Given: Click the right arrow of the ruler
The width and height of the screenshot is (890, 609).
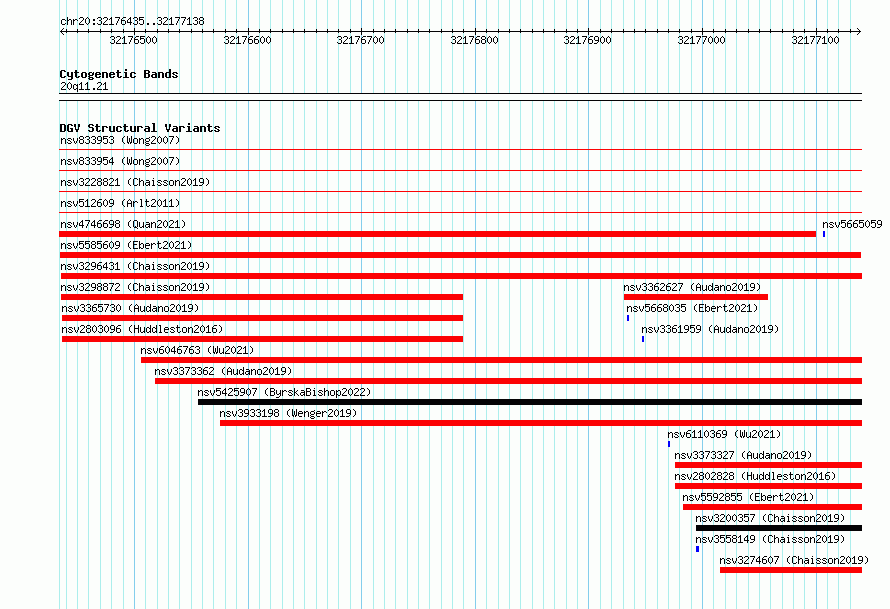Looking at the screenshot, I should click(x=859, y=31).
